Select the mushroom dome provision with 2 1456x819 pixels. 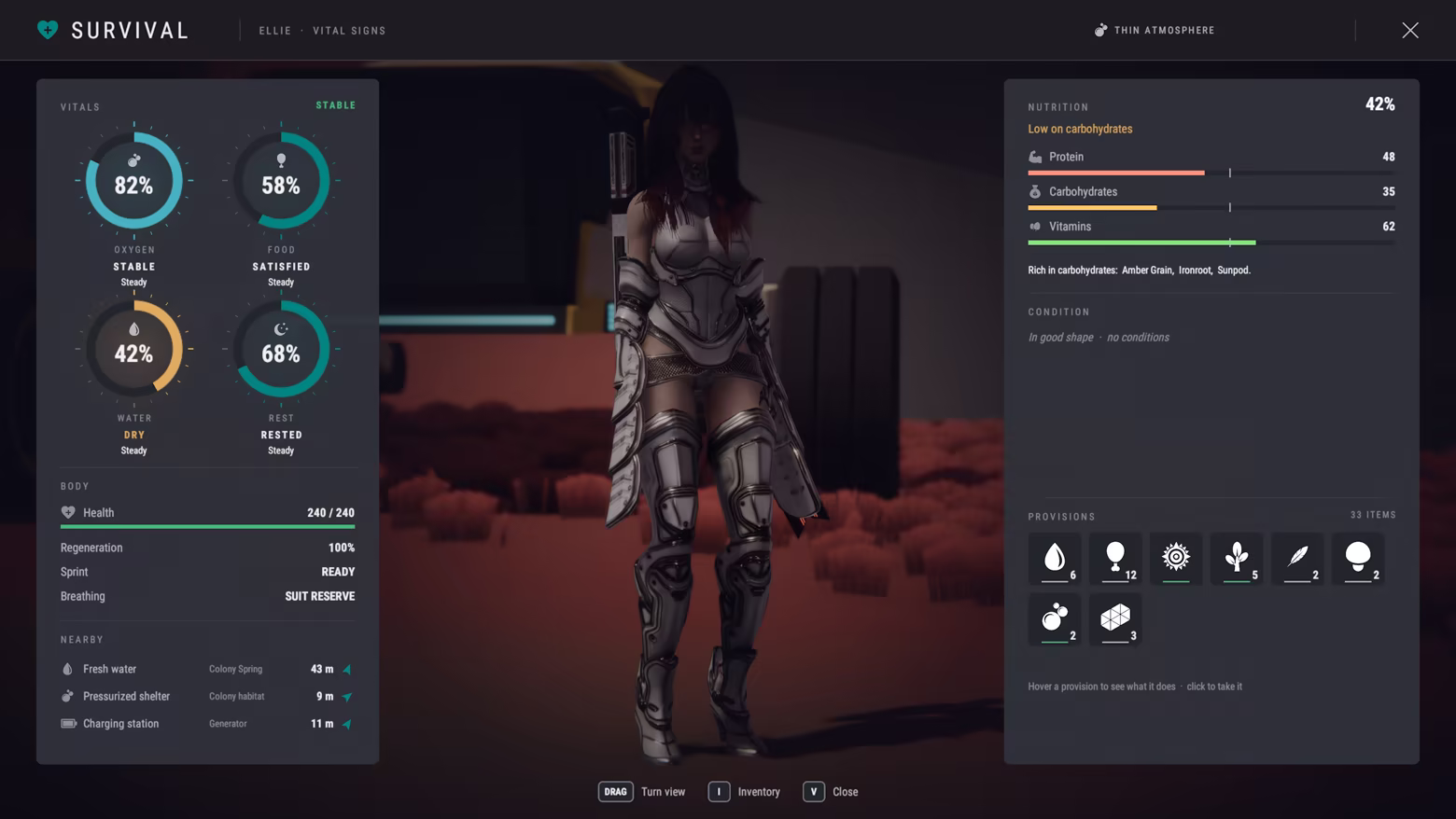pos(1358,559)
